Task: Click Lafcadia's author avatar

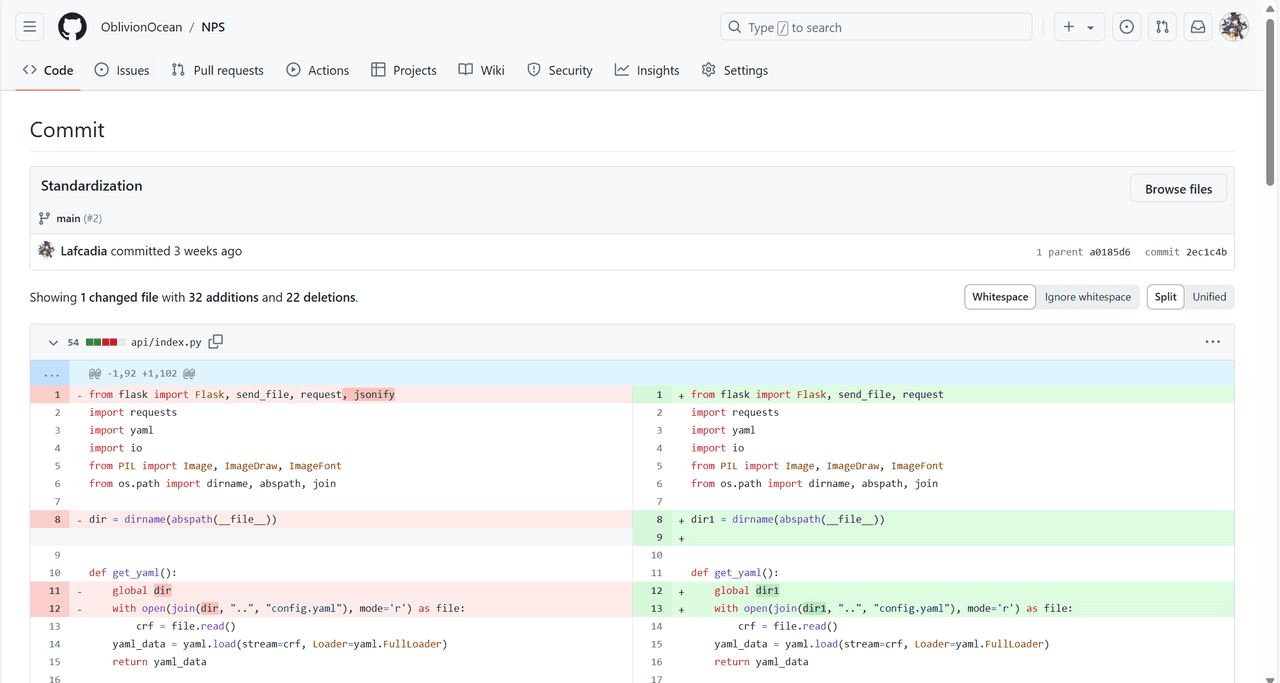Action: click(x=46, y=251)
